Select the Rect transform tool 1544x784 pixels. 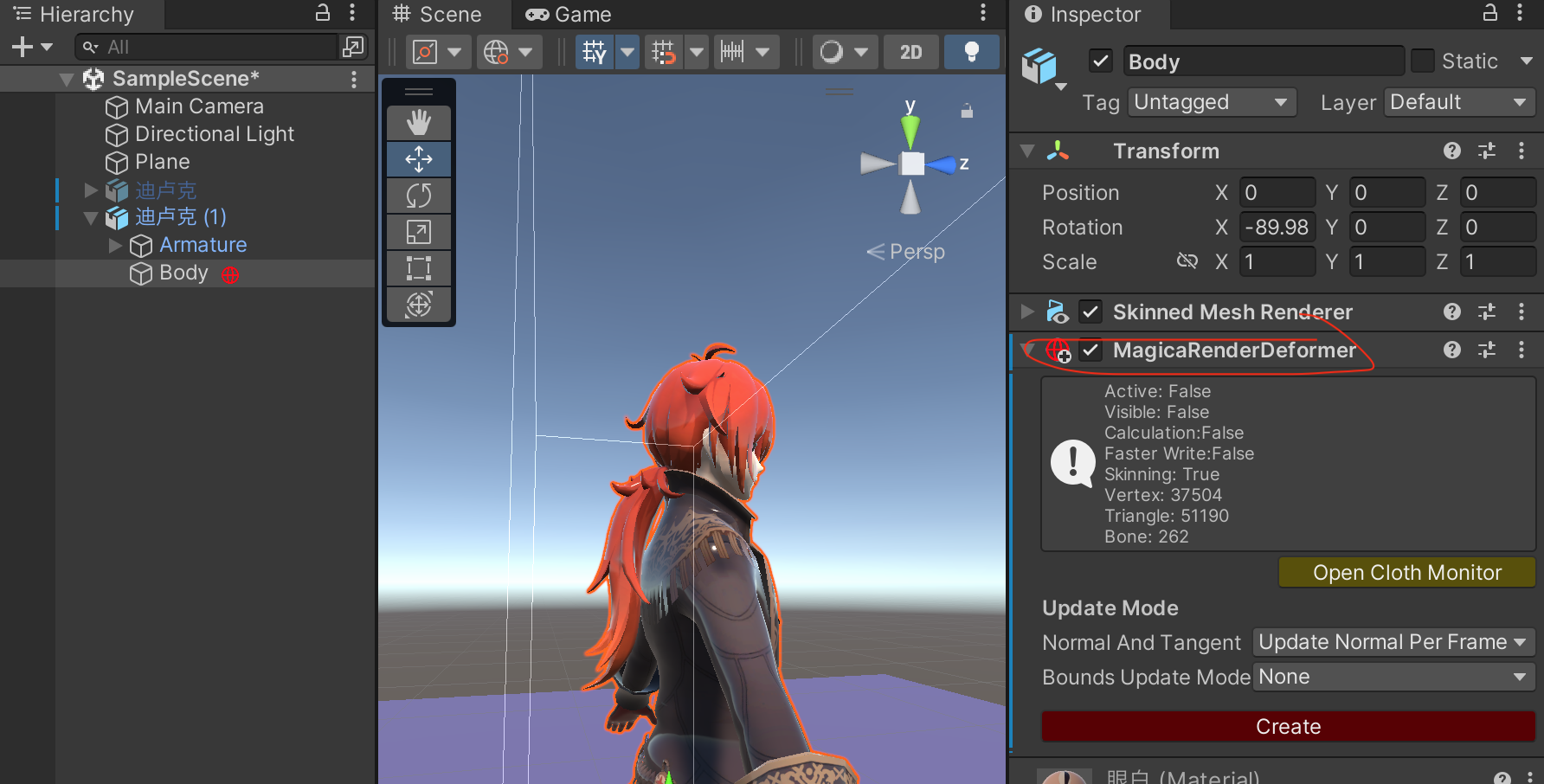419,268
